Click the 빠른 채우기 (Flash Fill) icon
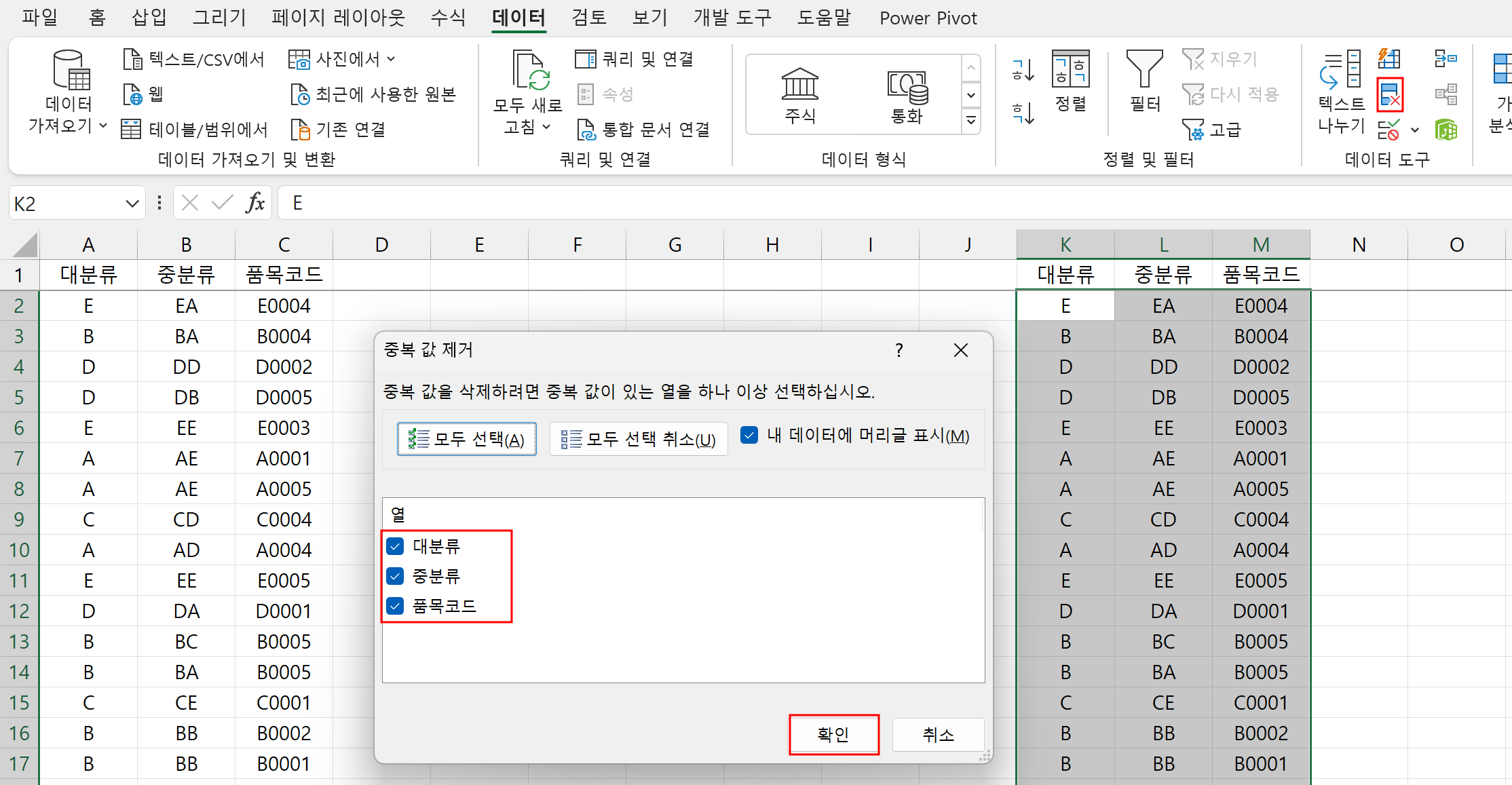Screen dimensions: 1512x785 [1389, 59]
